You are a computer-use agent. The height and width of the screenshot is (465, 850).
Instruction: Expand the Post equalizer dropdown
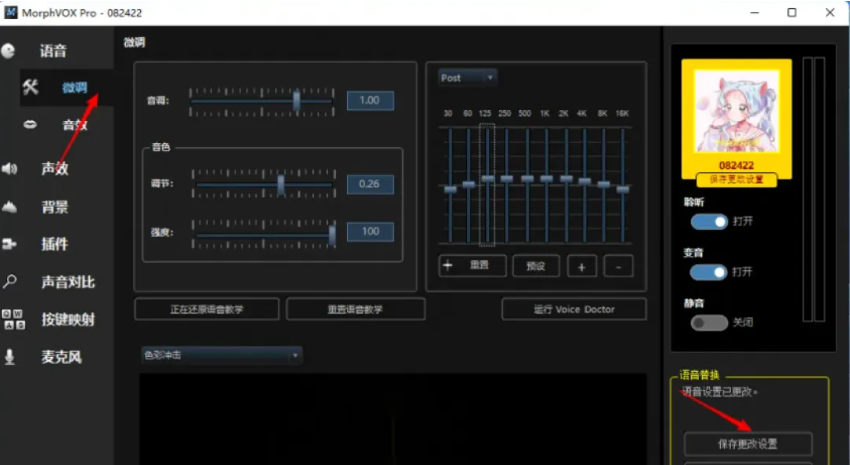click(x=467, y=78)
